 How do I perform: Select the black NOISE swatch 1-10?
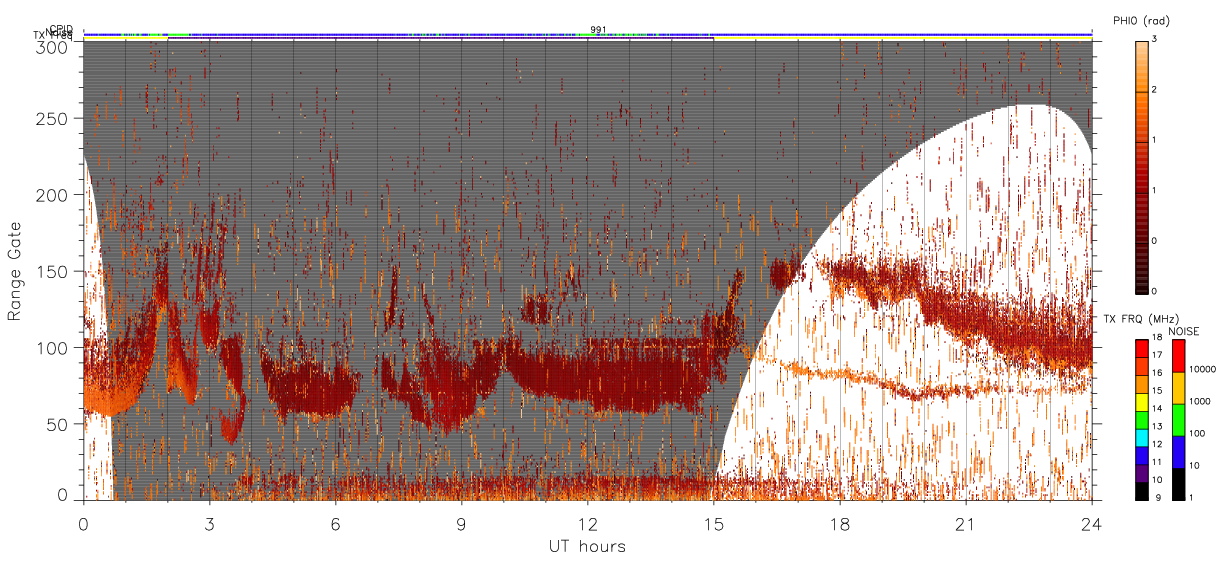point(1178,484)
